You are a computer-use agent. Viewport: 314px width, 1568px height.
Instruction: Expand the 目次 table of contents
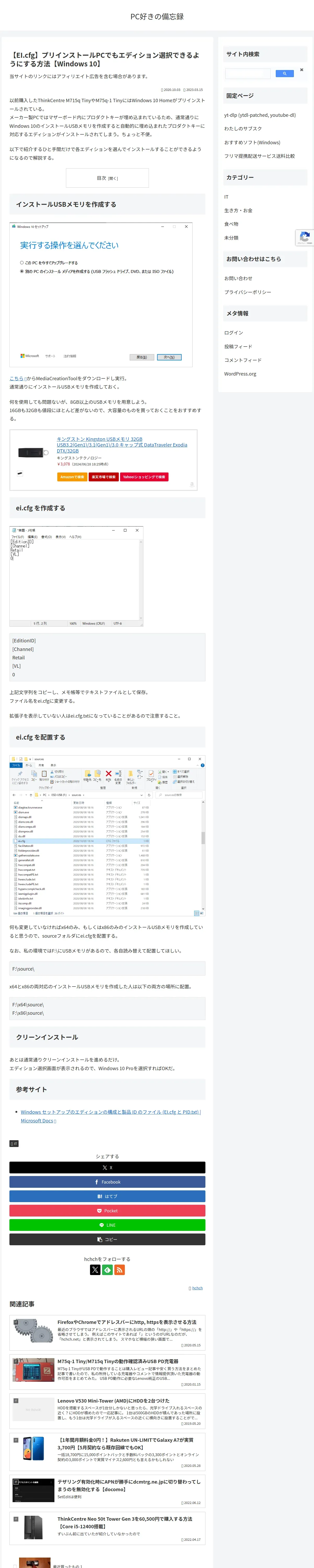pos(107,178)
